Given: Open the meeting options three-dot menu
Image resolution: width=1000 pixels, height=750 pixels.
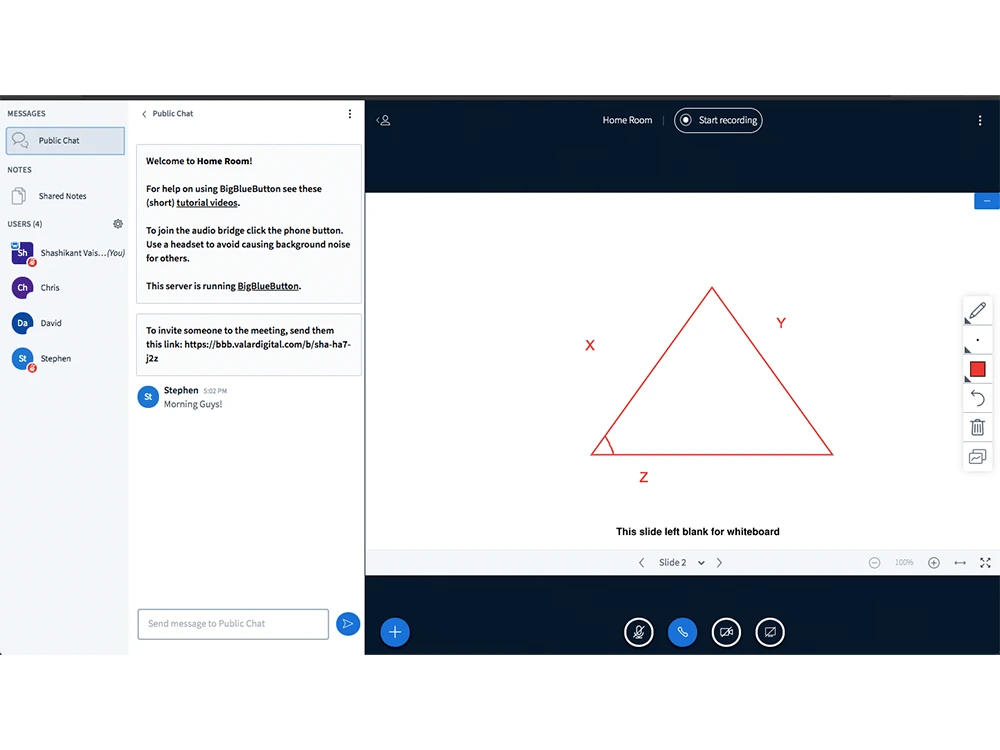Looking at the screenshot, I should 980,120.
